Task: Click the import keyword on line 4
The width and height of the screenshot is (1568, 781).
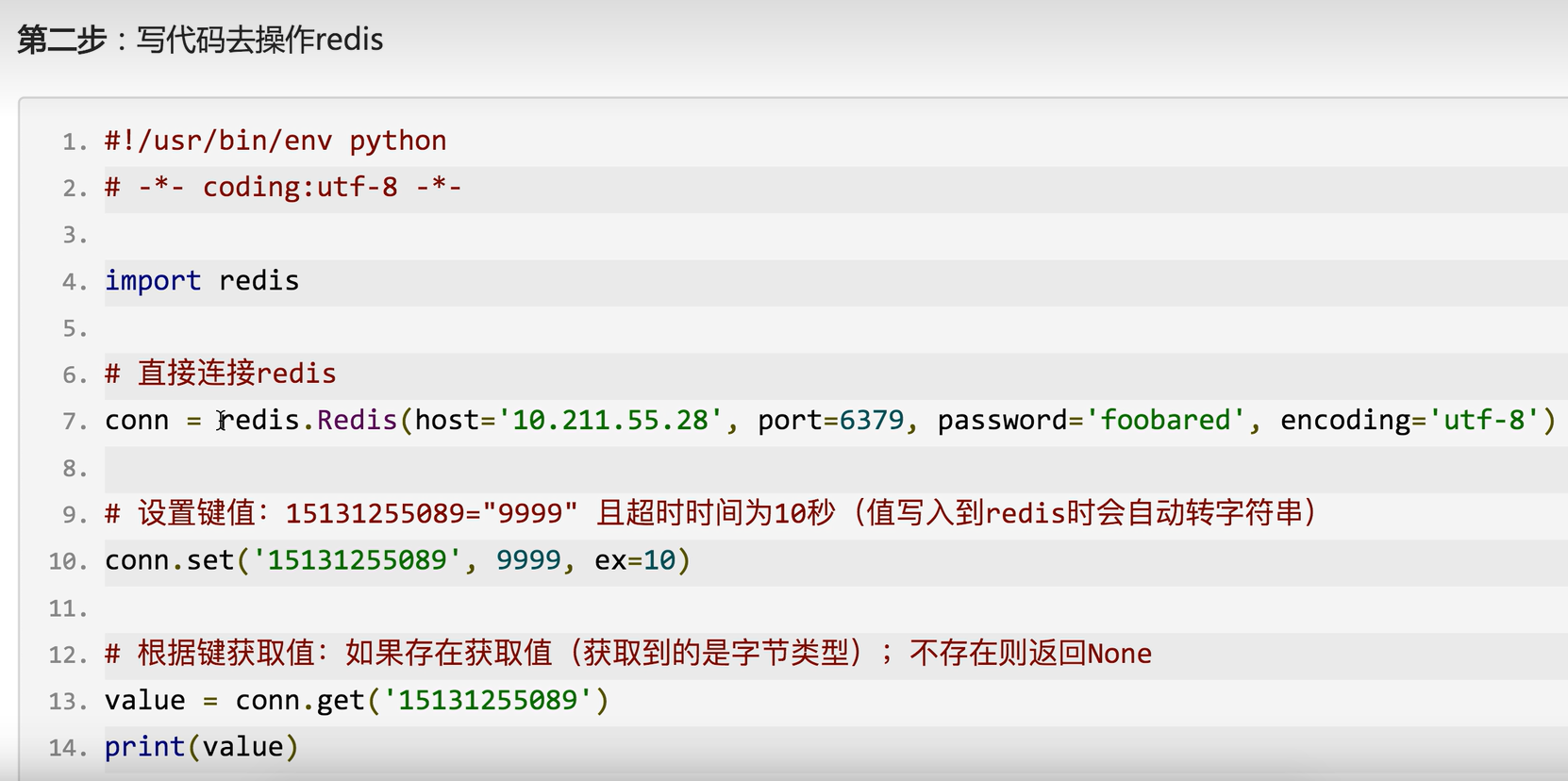Action: click(153, 281)
